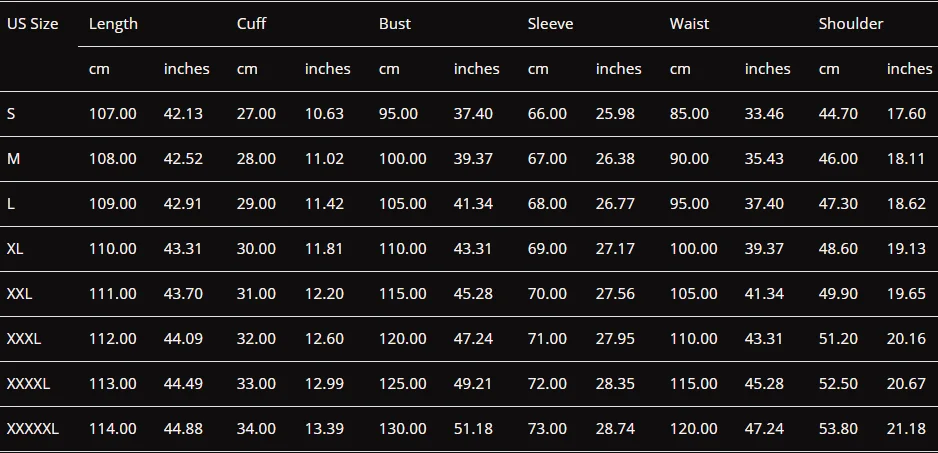Select the XXXL size row label

[24, 339]
